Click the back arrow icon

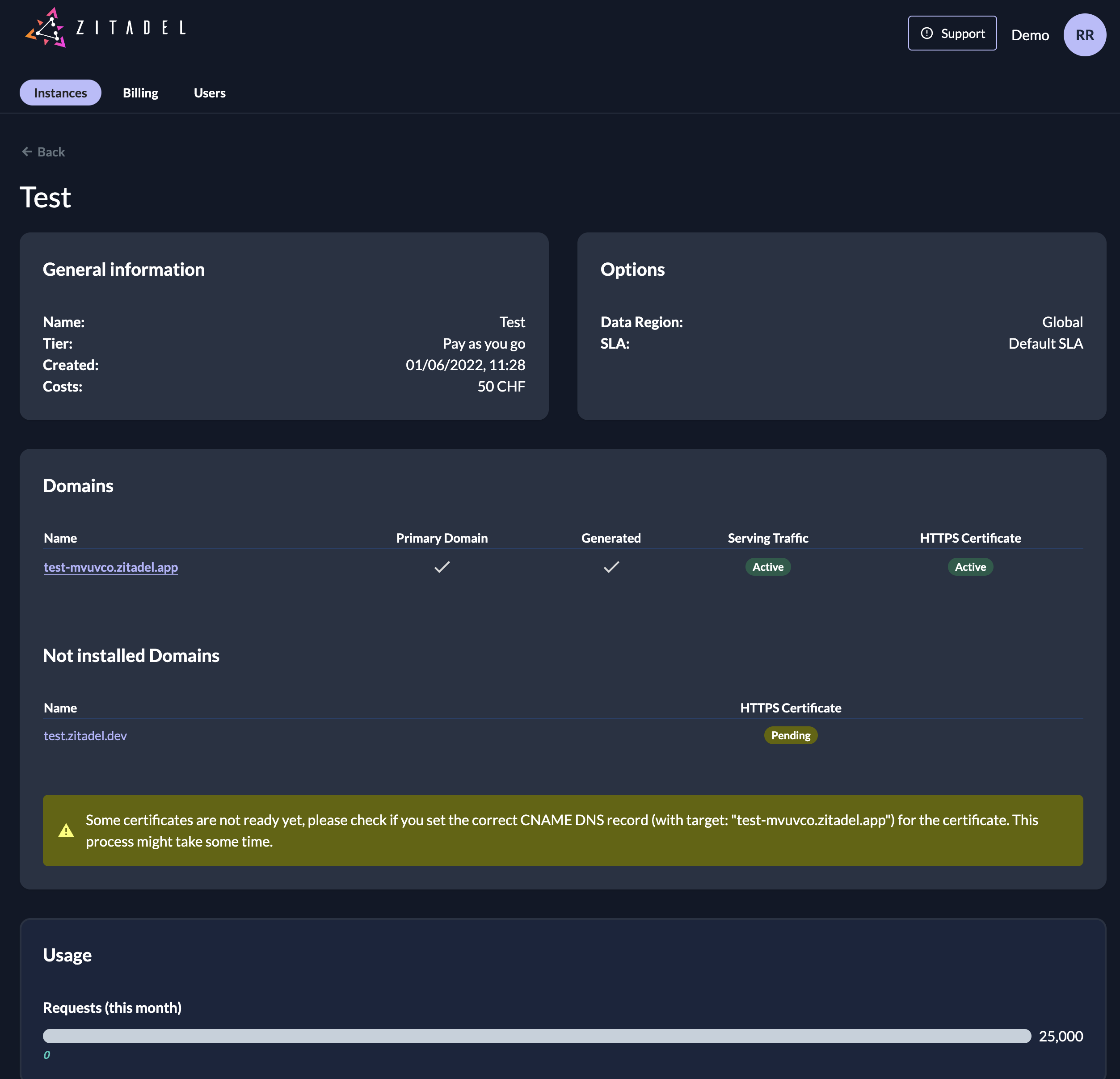pyautogui.click(x=27, y=152)
